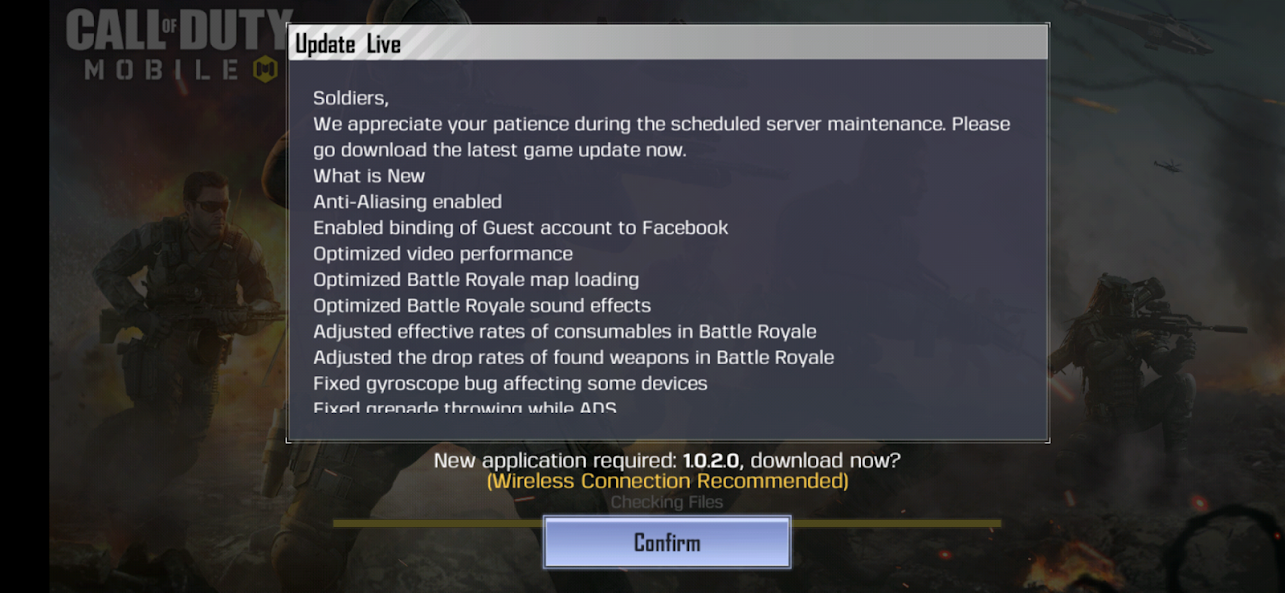Click the 'Anti-Aliasing enabled' line

pyautogui.click(x=408, y=202)
